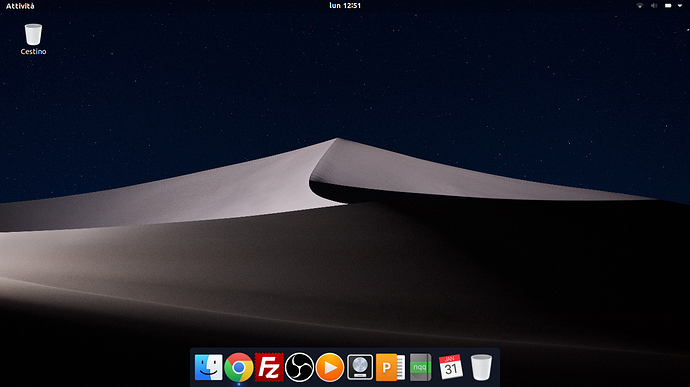The width and height of the screenshot is (690, 387).
Task: Click the battery indicator in top bar
Action: click(x=668, y=6)
